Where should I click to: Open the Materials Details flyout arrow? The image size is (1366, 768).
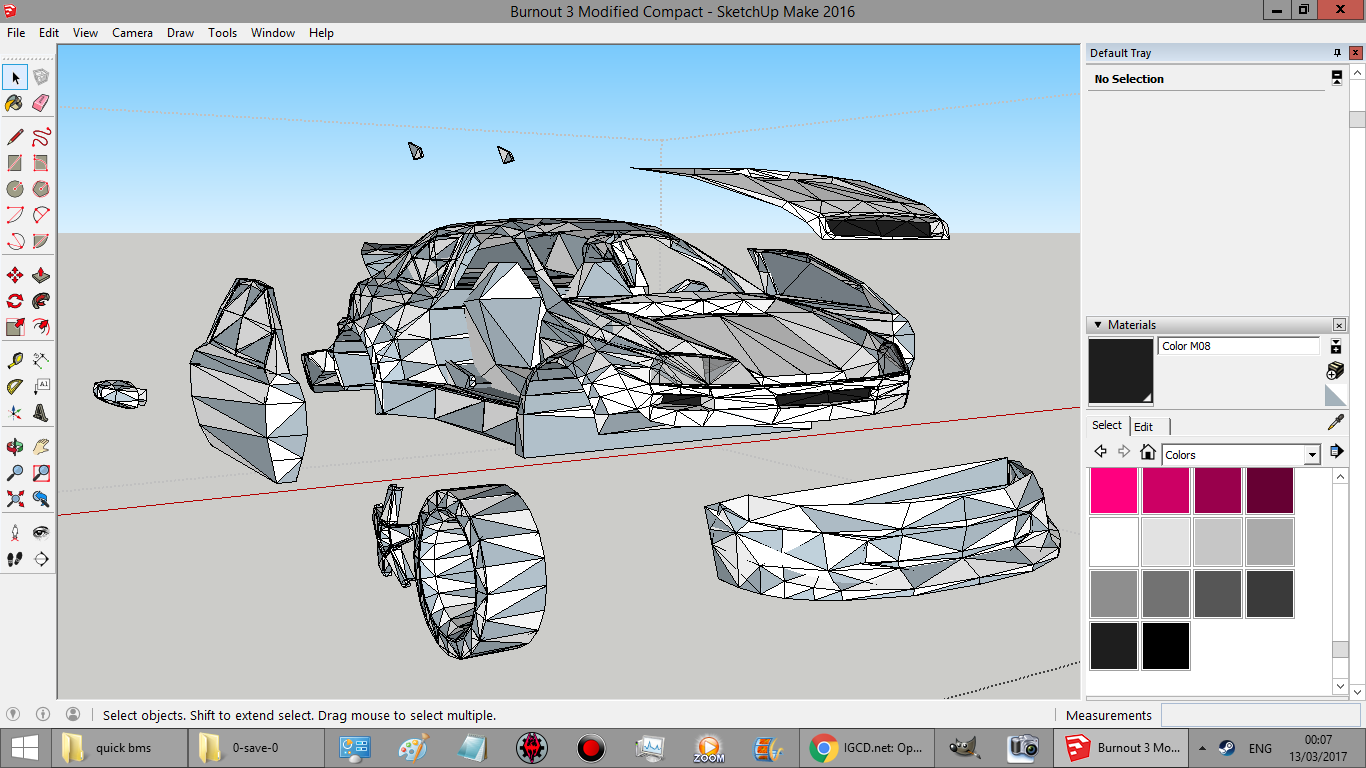click(1336, 452)
